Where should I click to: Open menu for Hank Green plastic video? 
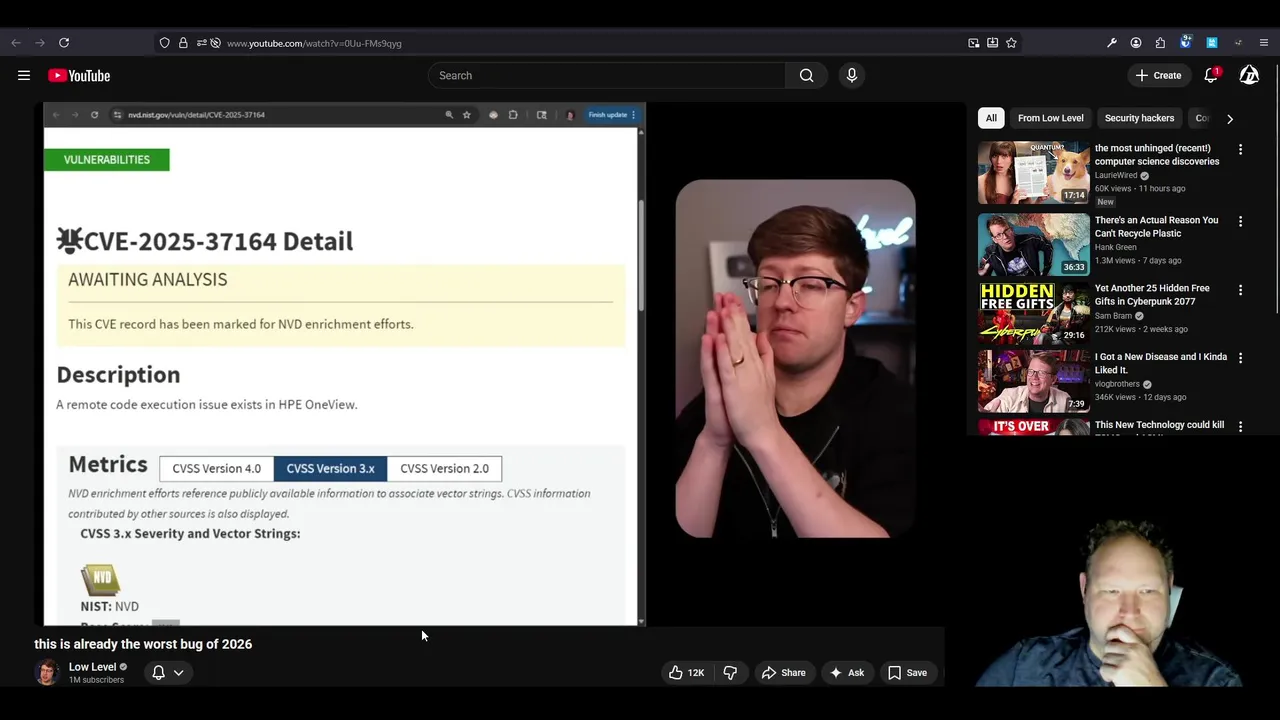[1240, 221]
